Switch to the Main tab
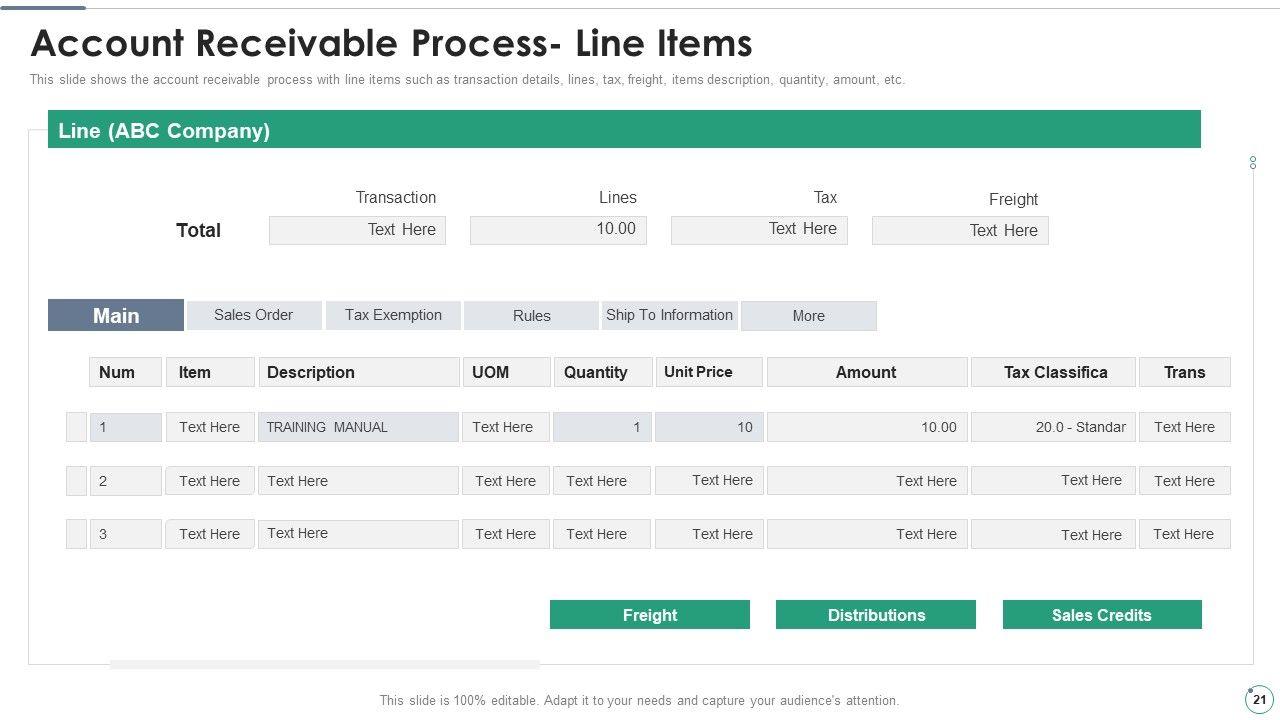1280x720 pixels. (x=116, y=315)
